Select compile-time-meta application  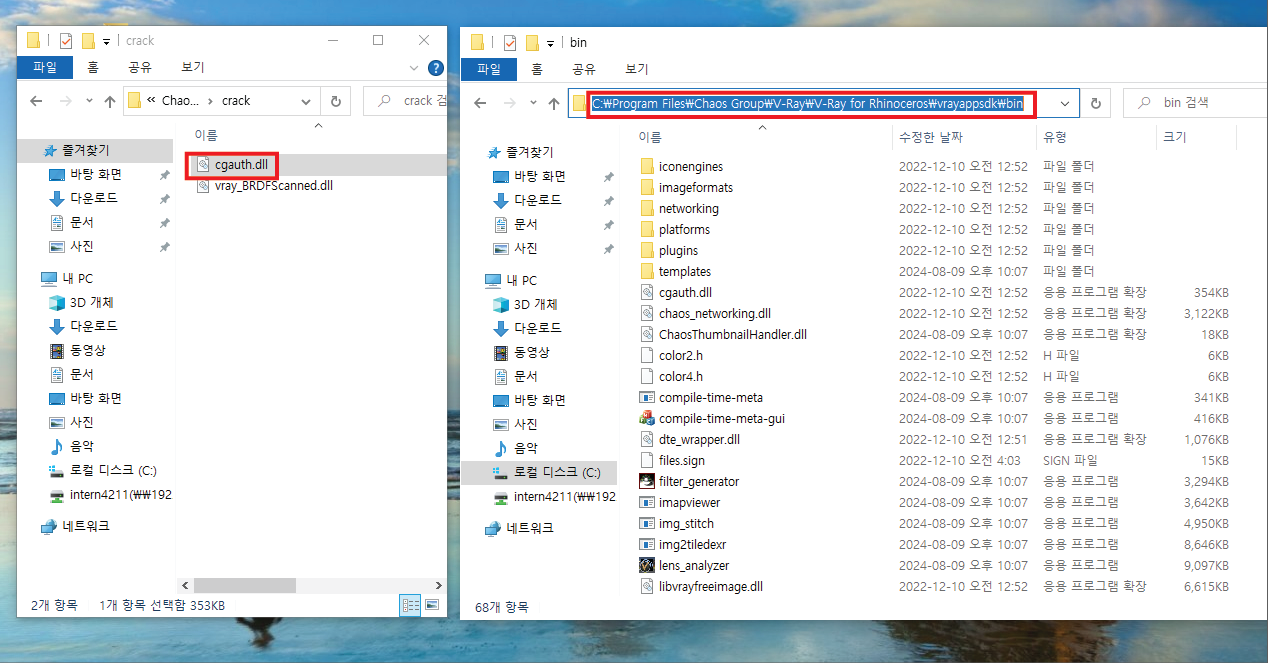pos(710,397)
